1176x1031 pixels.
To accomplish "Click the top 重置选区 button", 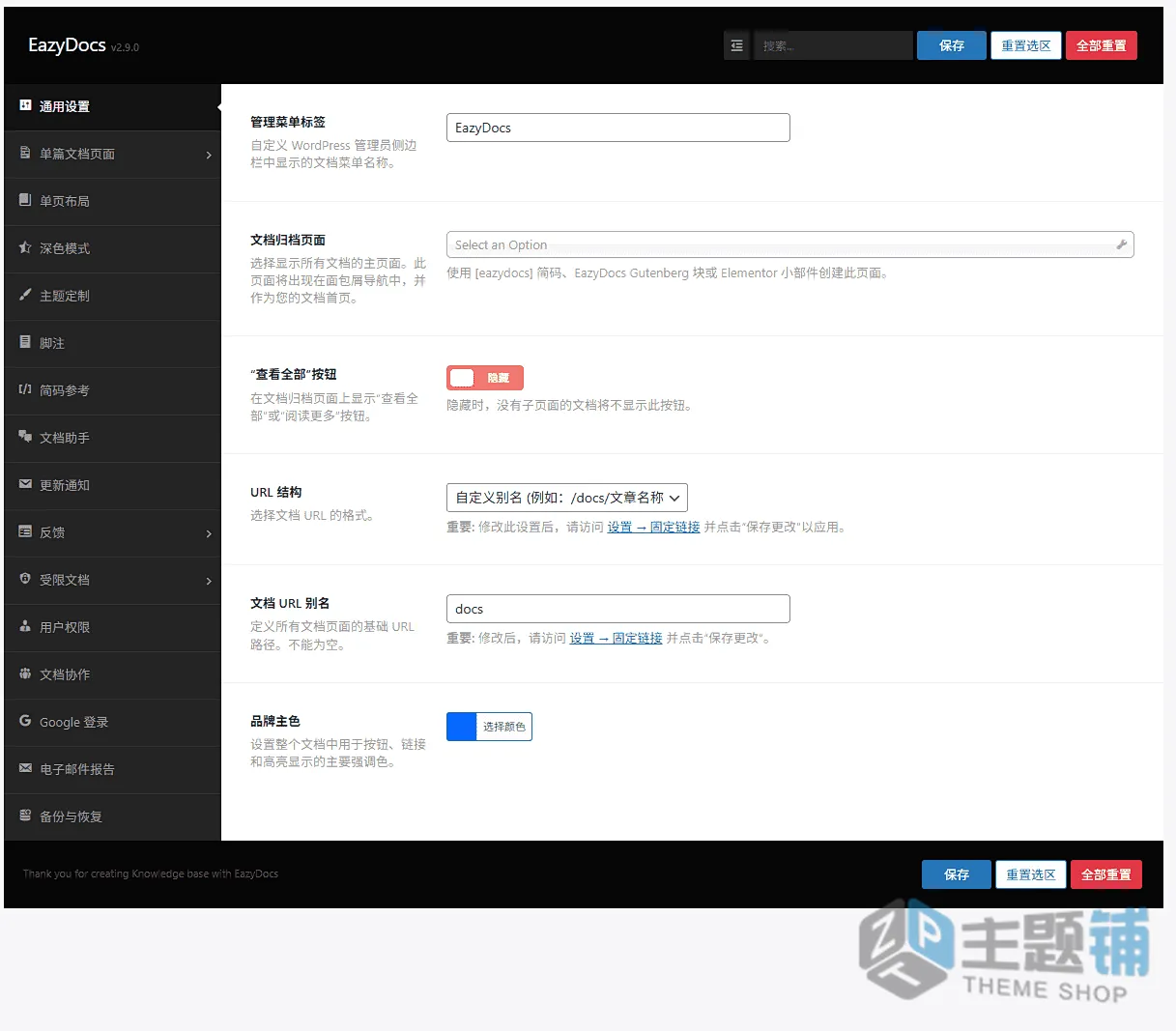I will [x=1025, y=45].
